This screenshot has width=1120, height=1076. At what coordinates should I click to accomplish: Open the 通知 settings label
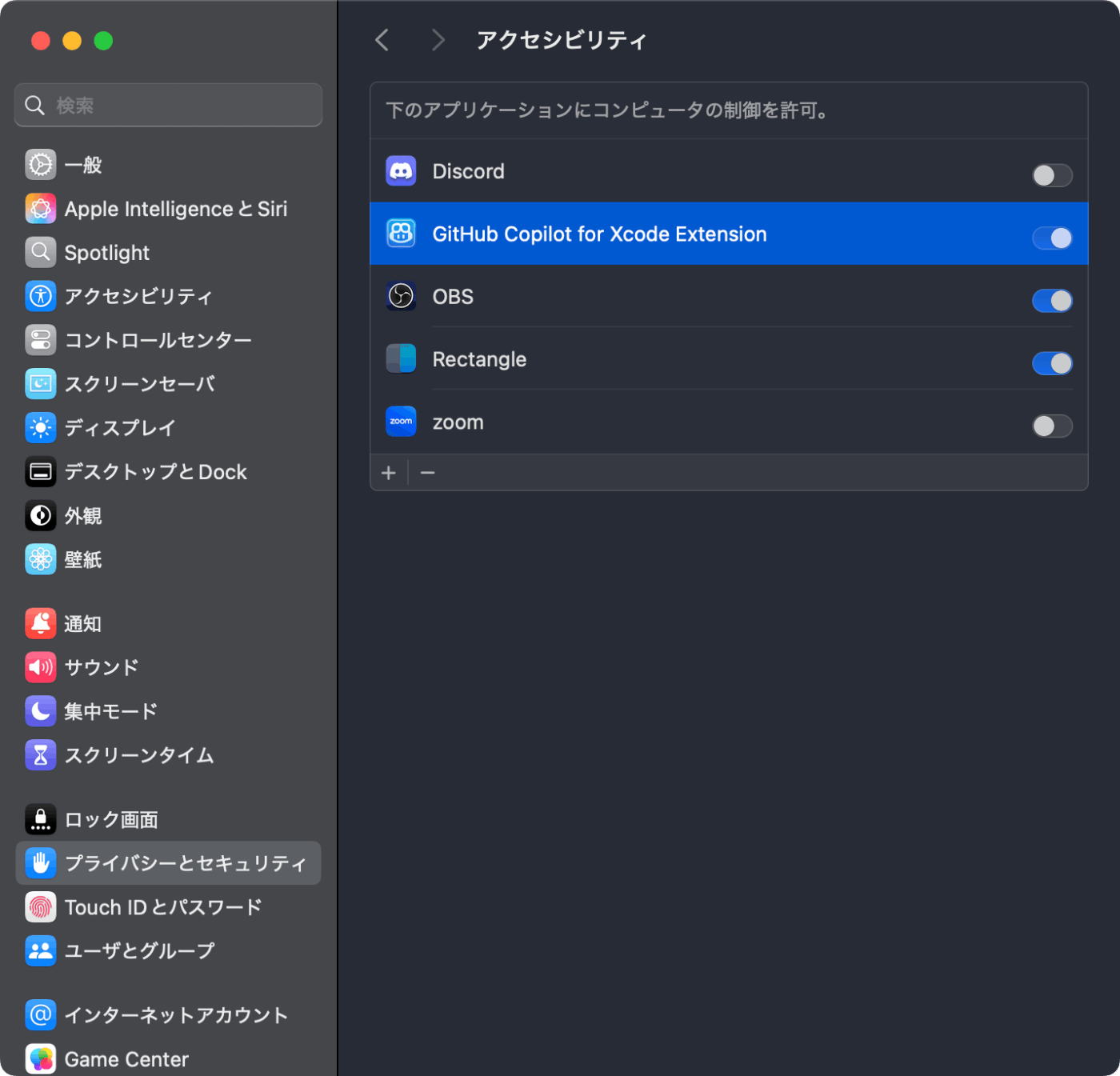(83, 624)
